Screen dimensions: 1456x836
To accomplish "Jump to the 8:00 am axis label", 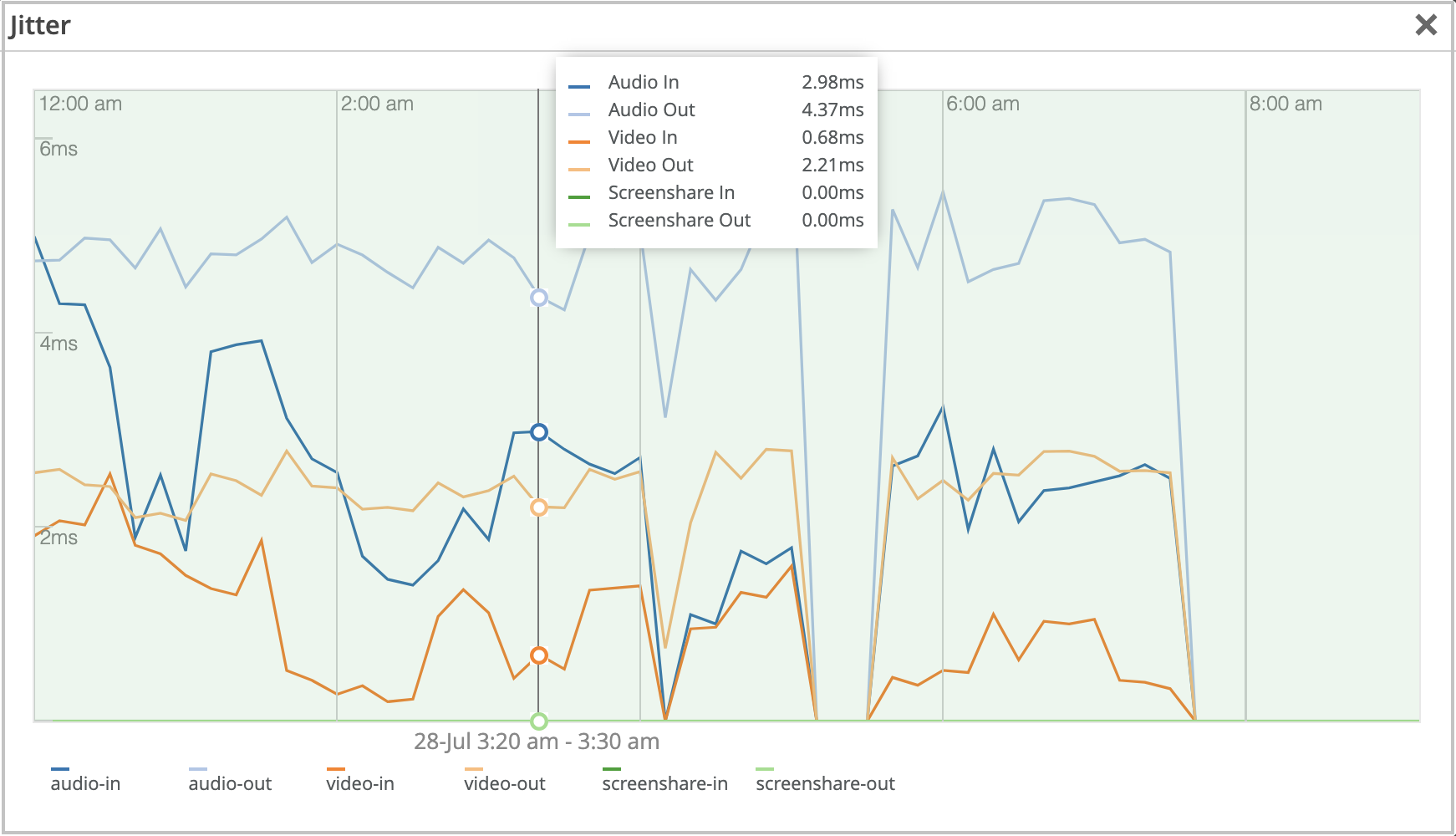I will click(1285, 104).
